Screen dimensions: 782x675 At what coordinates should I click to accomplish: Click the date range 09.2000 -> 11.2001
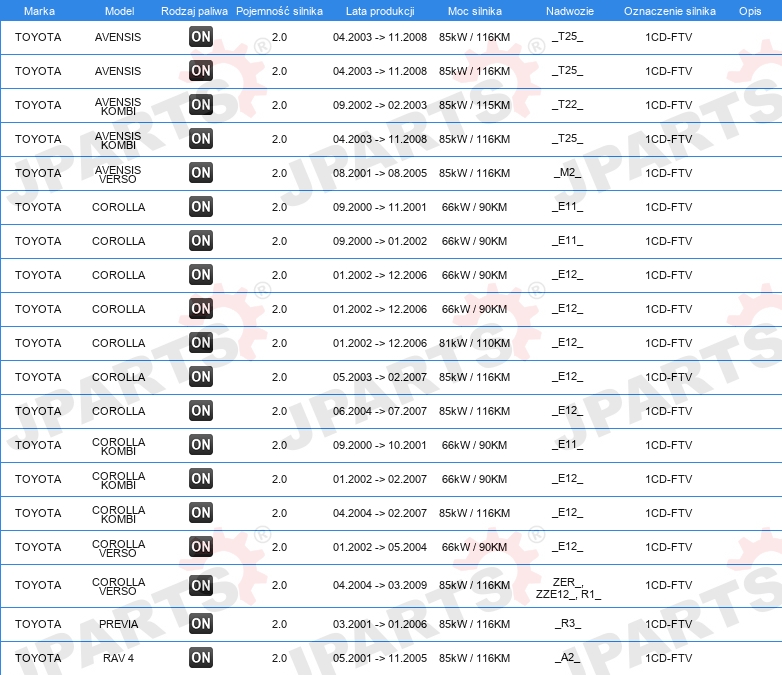pos(380,207)
